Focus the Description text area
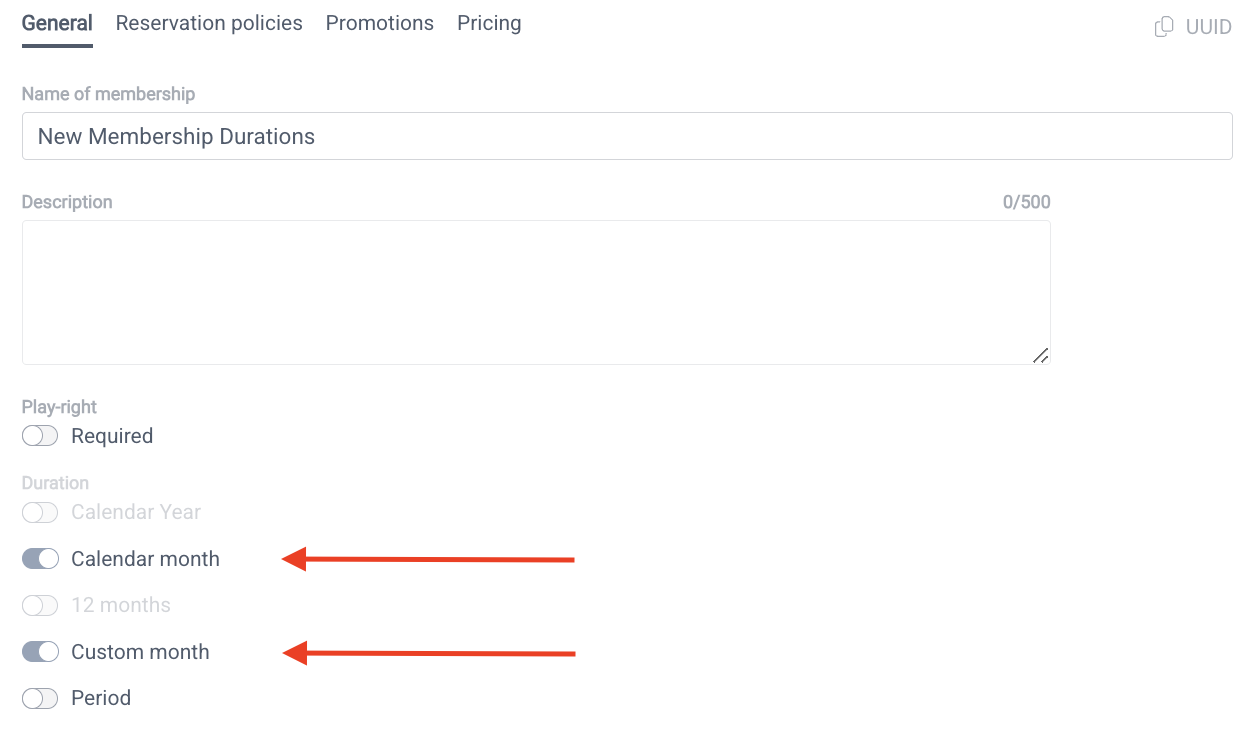The height and width of the screenshot is (738, 1246). [x=536, y=292]
